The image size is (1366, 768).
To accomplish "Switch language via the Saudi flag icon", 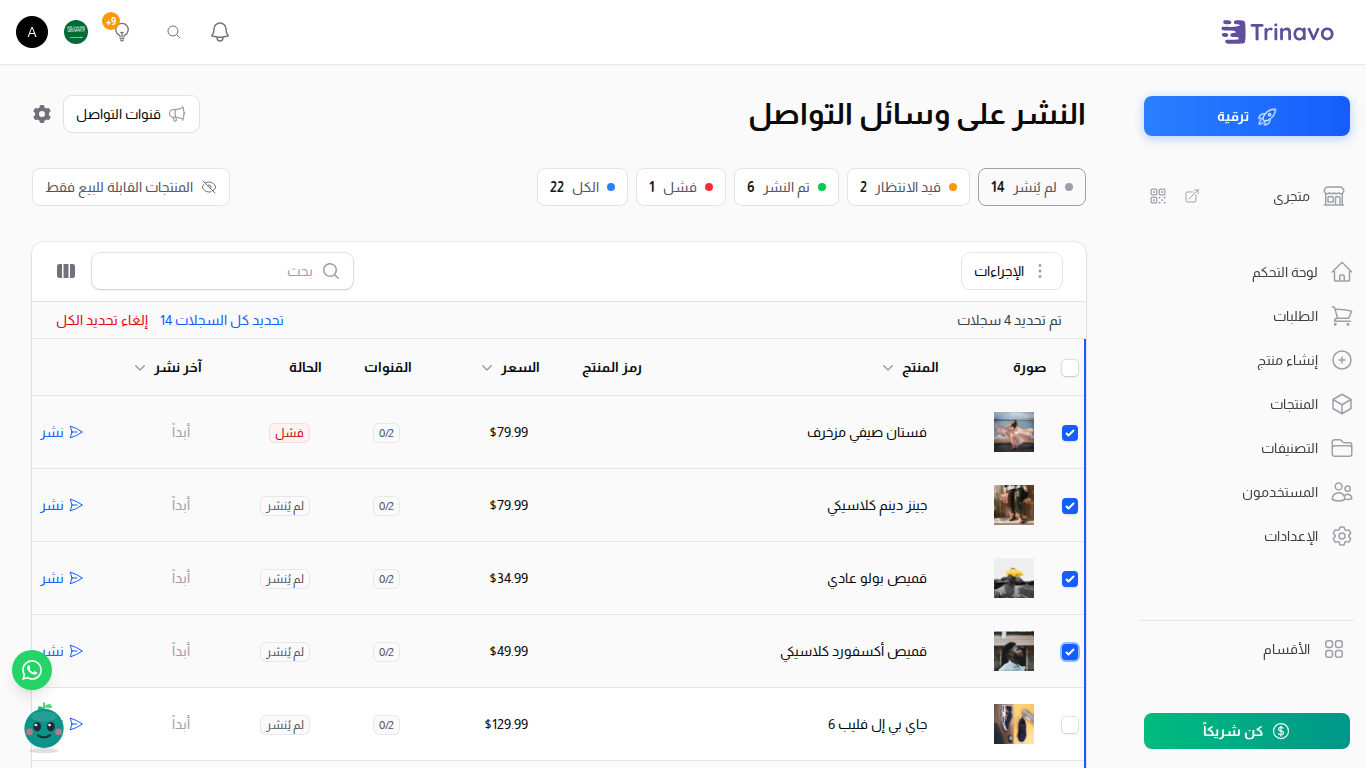I will coord(76,32).
